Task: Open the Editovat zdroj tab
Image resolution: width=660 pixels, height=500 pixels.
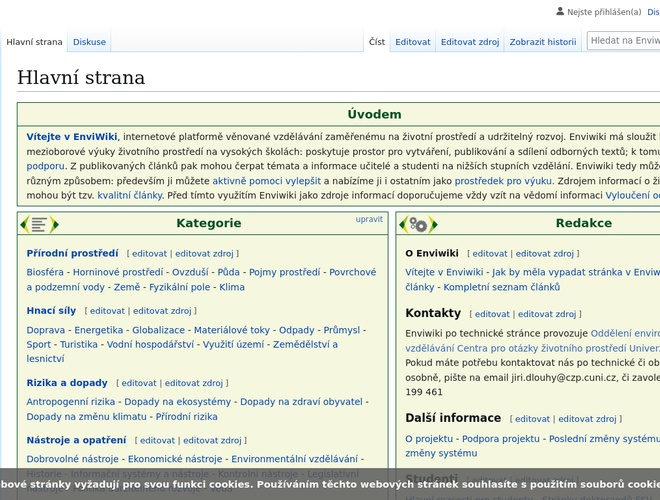Action: click(x=469, y=42)
